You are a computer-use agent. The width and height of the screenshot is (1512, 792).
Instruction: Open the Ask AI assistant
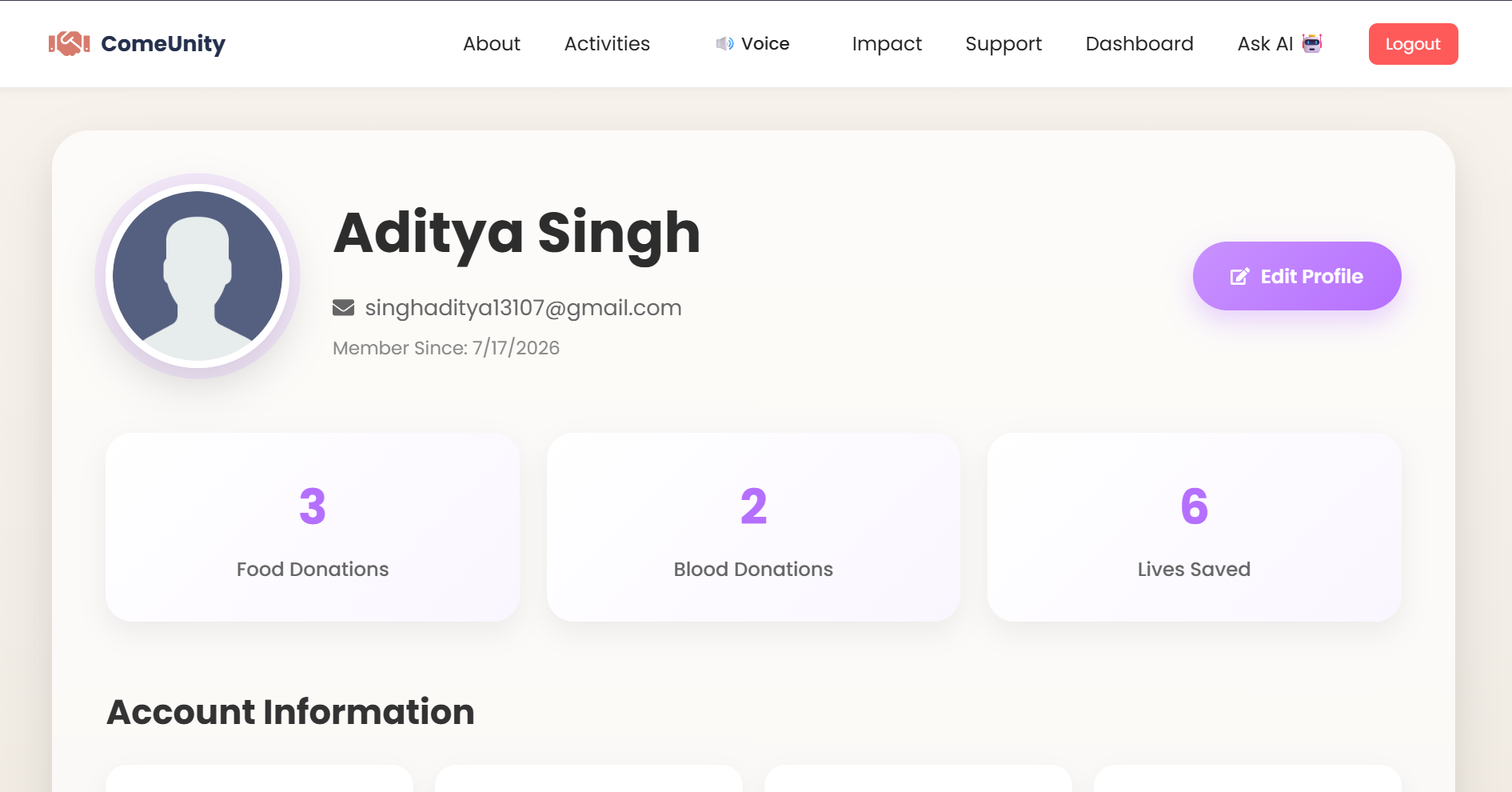pos(1279,44)
